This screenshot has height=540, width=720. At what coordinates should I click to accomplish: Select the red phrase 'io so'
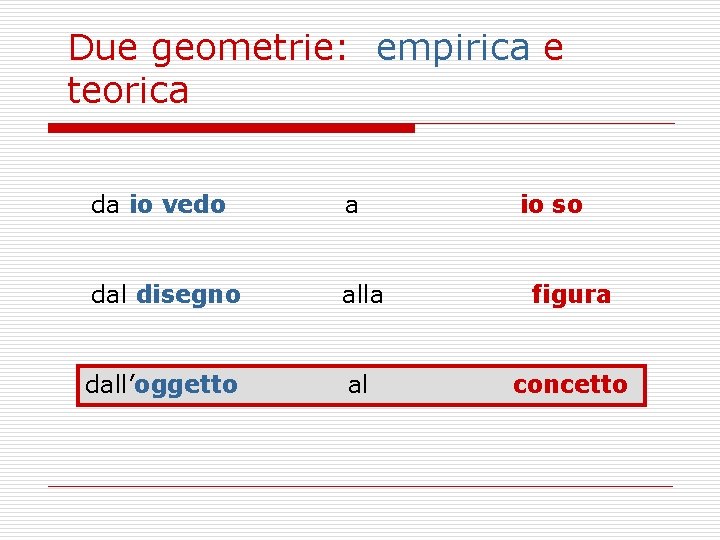coord(551,204)
